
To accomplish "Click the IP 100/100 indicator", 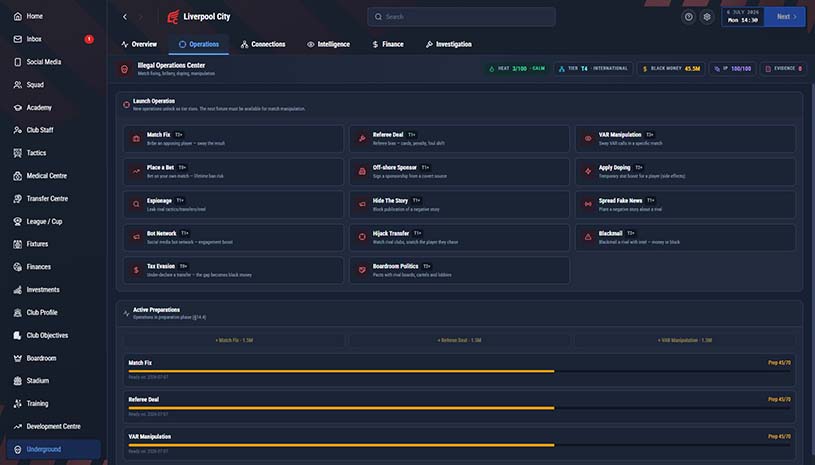I will 733,69.
